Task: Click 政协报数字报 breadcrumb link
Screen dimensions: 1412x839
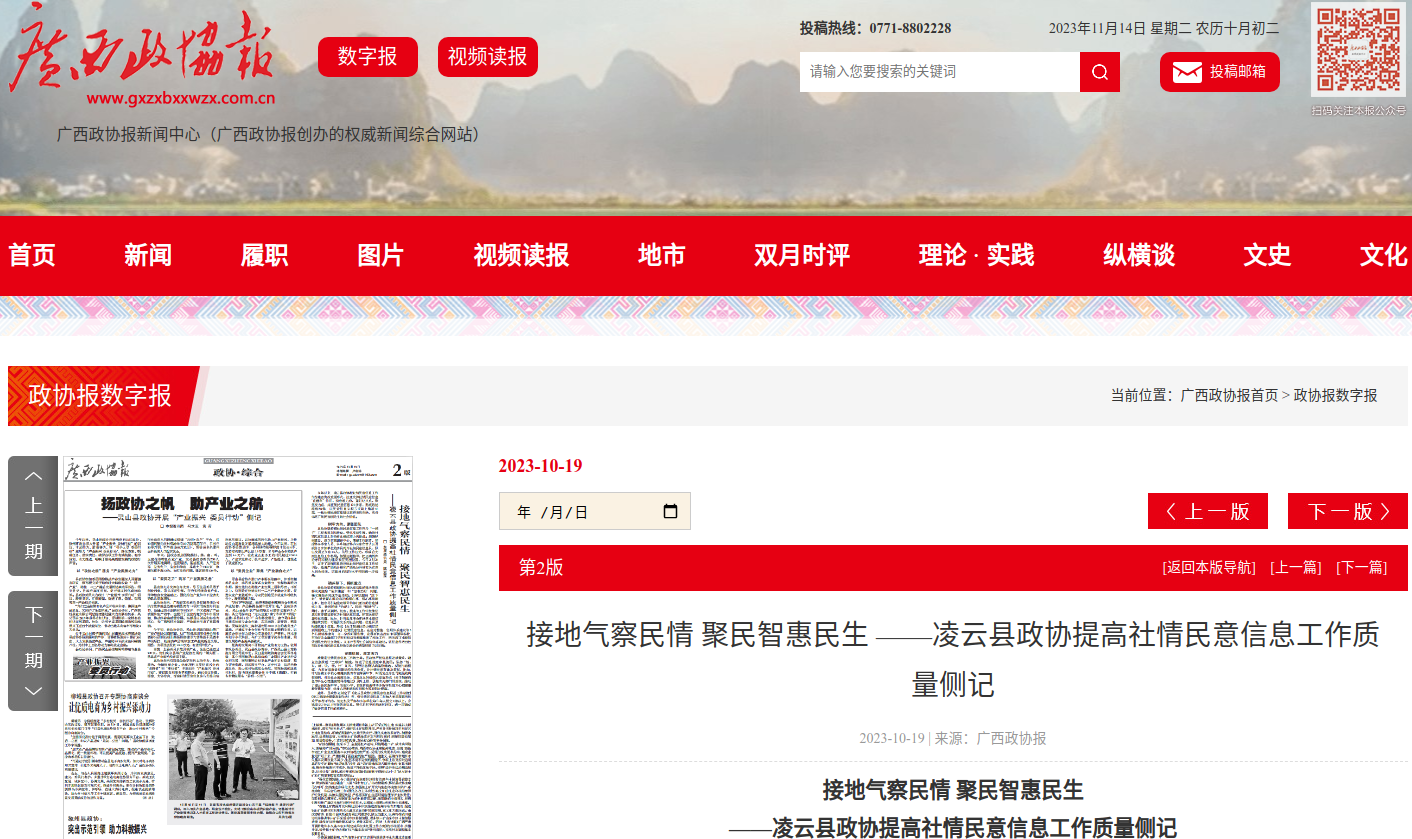Action: 1336,395
